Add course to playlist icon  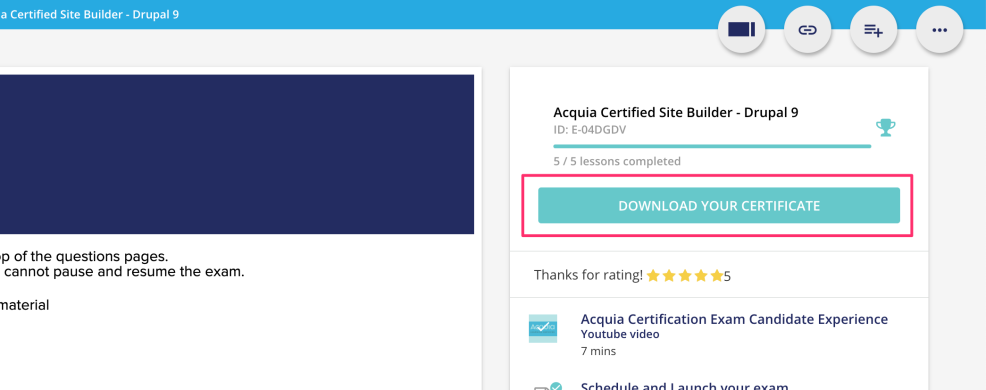pyautogui.click(x=873, y=30)
